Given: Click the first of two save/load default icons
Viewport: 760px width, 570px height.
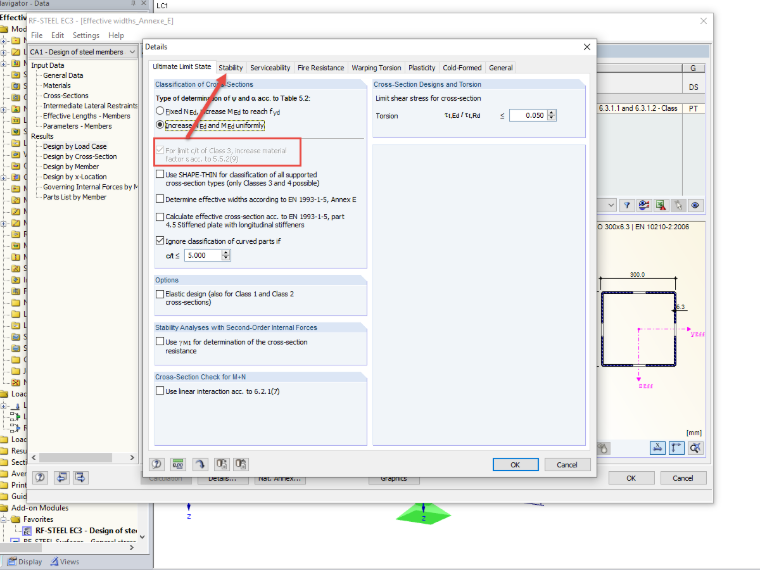Looking at the screenshot, I should click(222, 464).
